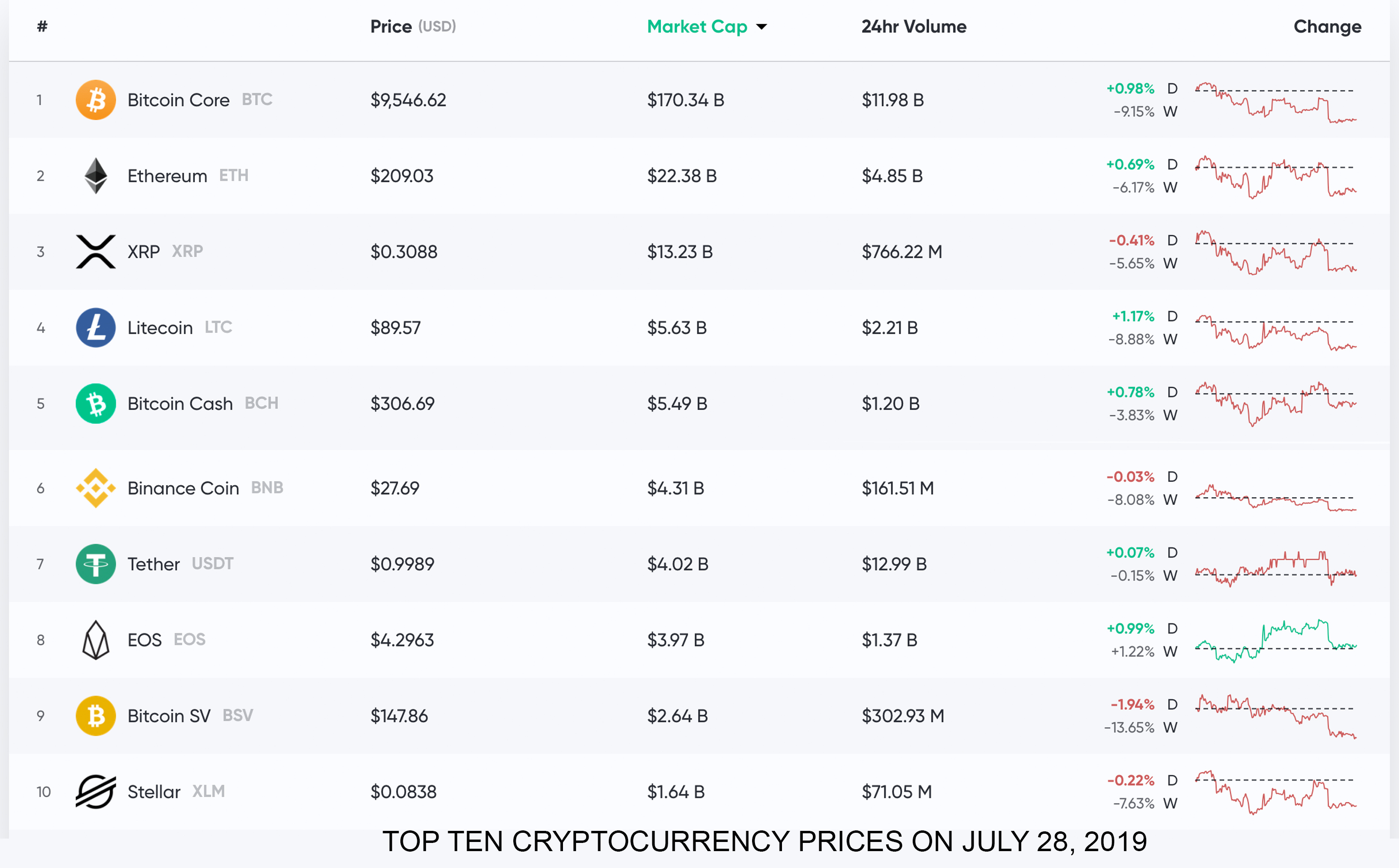Click the $766.22 M volume value

coord(902,251)
